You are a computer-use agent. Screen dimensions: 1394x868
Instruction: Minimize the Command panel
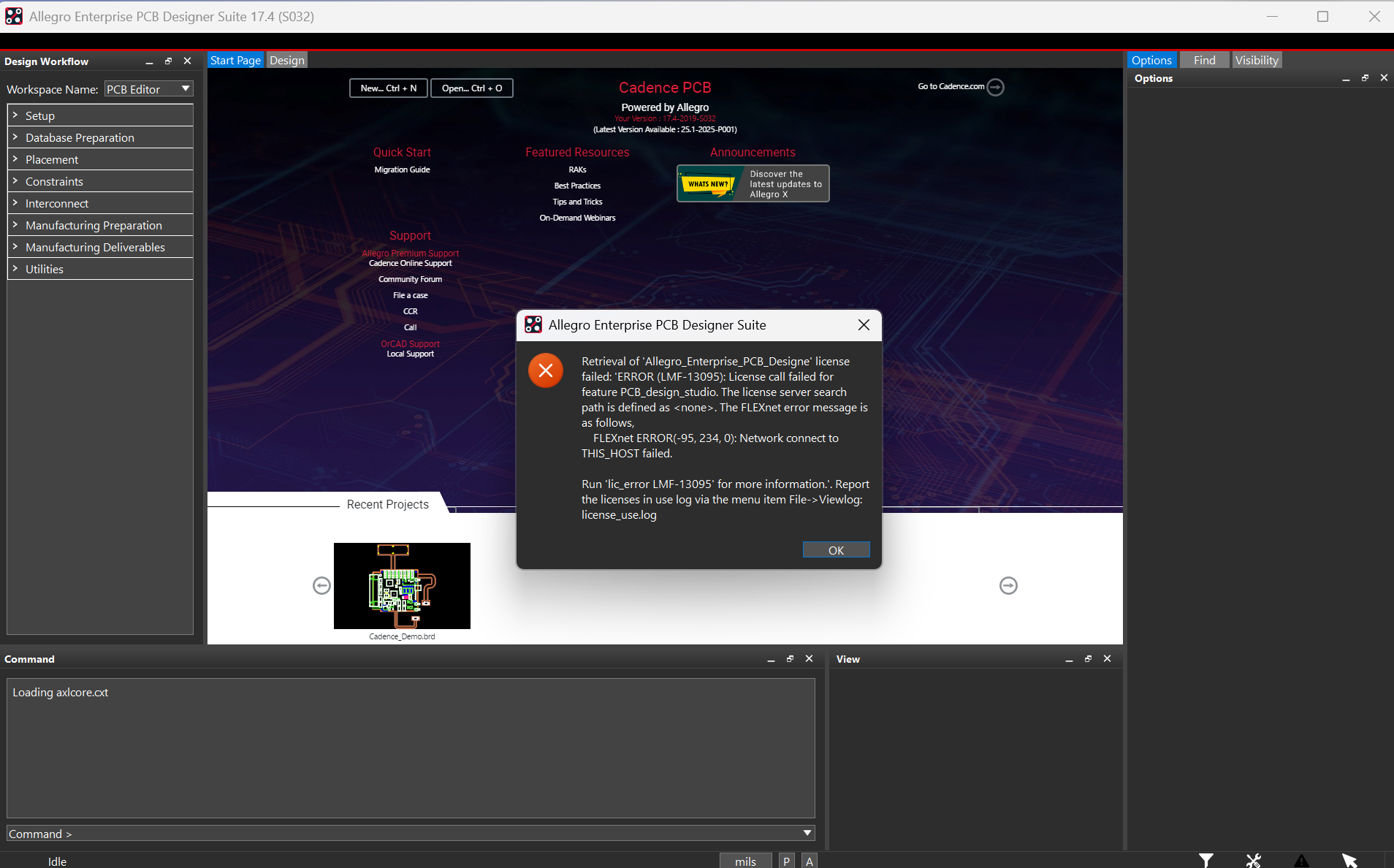coord(771,659)
